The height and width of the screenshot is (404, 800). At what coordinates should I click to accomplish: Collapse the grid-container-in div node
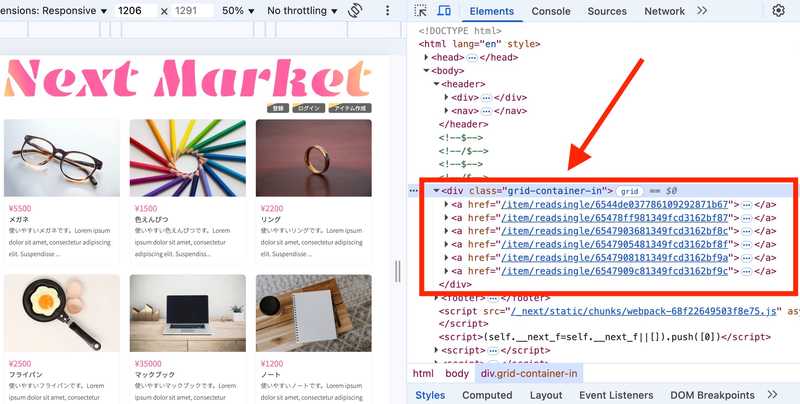(436, 191)
